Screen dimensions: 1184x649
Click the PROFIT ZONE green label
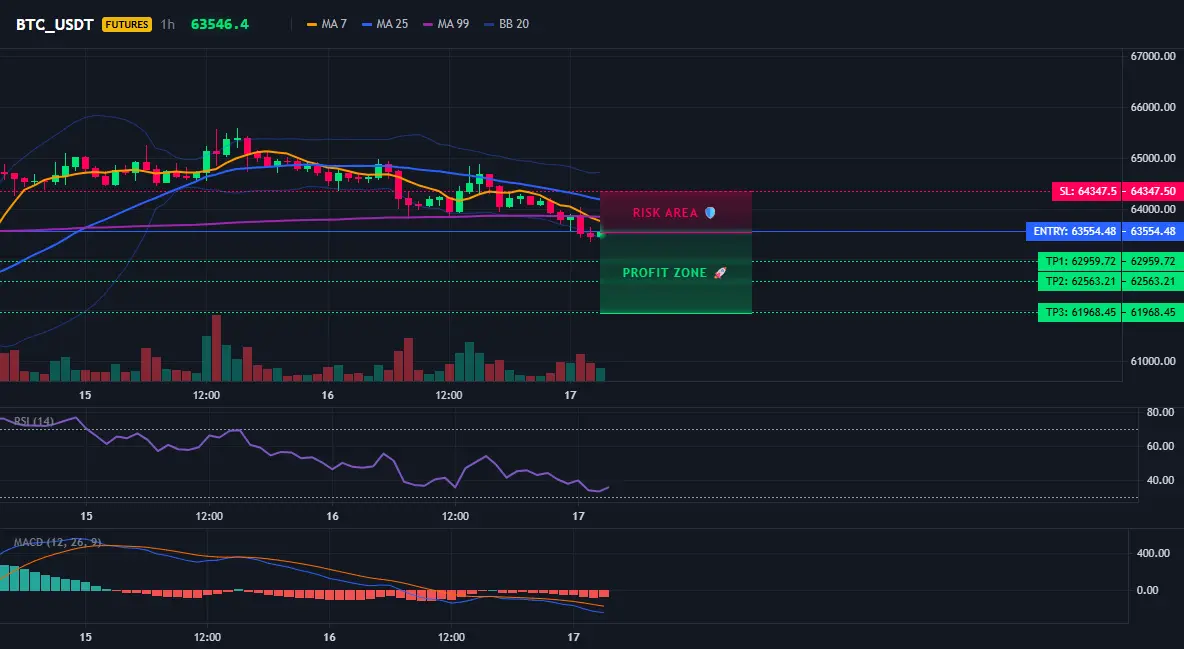coord(664,273)
